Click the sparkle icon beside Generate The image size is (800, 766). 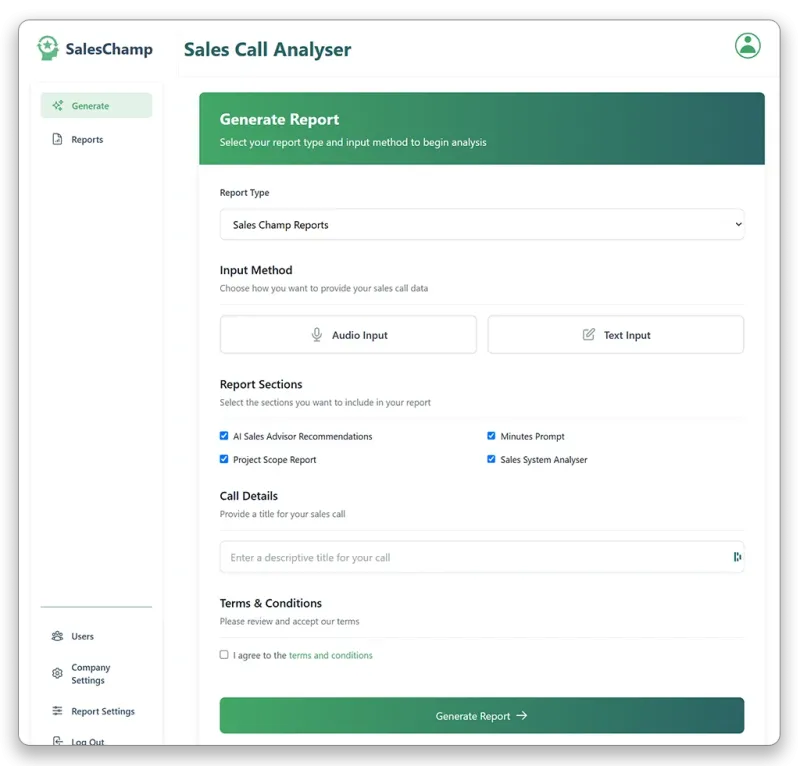pos(58,106)
